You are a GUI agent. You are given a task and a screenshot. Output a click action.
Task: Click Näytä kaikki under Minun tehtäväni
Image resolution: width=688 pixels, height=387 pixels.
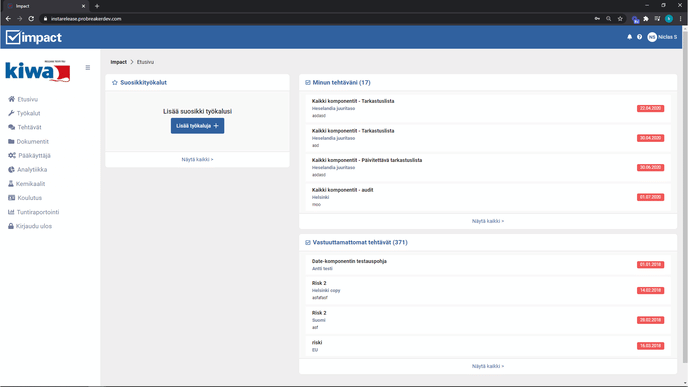click(x=488, y=221)
